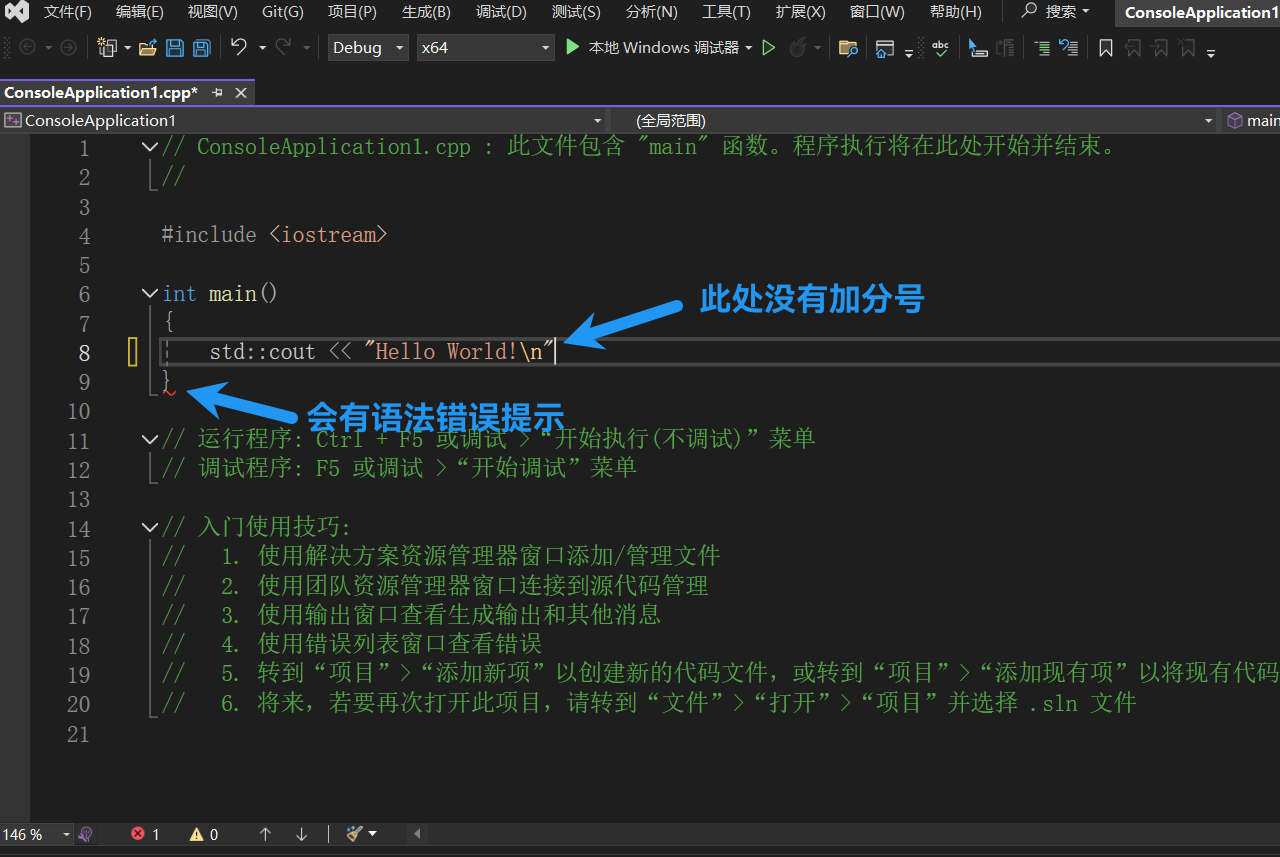Click the 搜索 search box
This screenshot has width=1280, height=857.
[x=1055, y=12]
